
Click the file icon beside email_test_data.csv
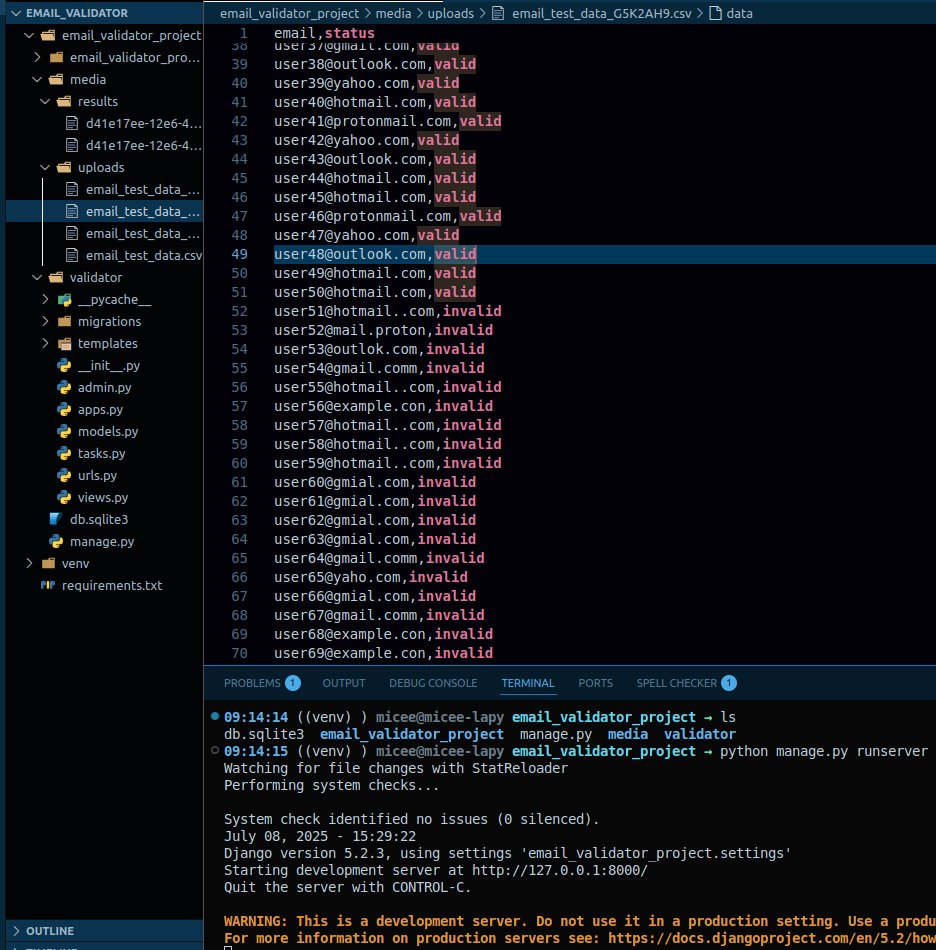(72, 256)
